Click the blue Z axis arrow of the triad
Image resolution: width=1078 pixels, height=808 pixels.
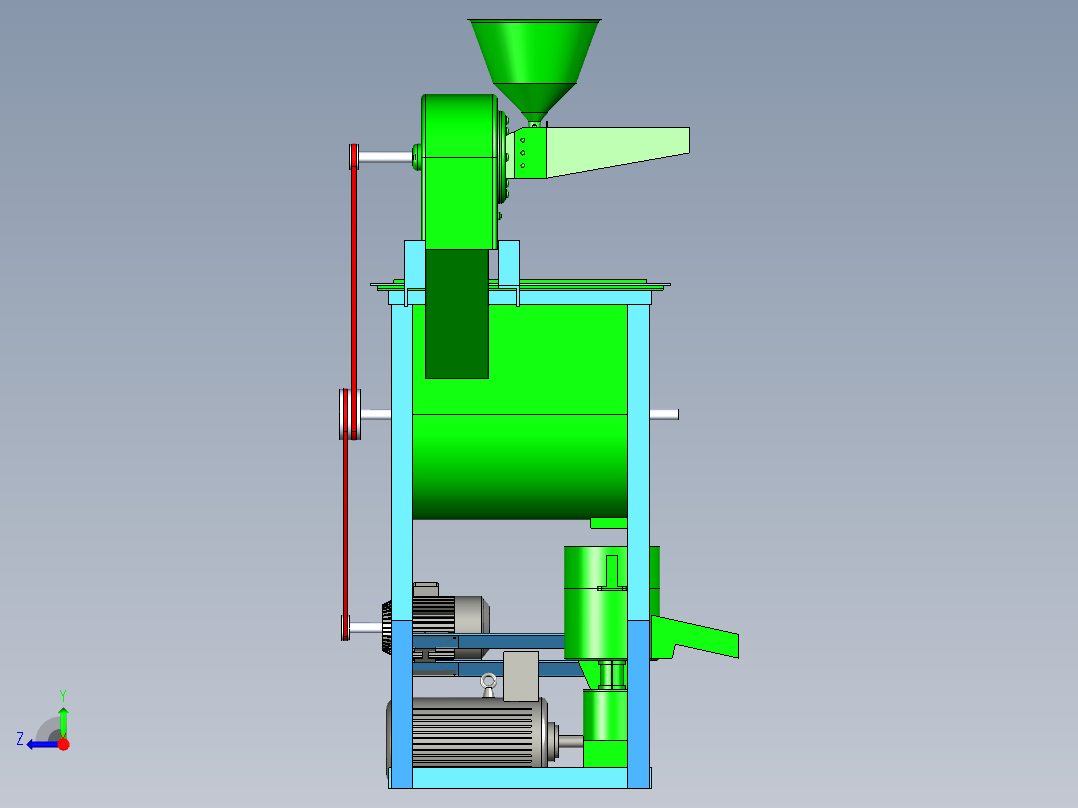tap(41, 744)
